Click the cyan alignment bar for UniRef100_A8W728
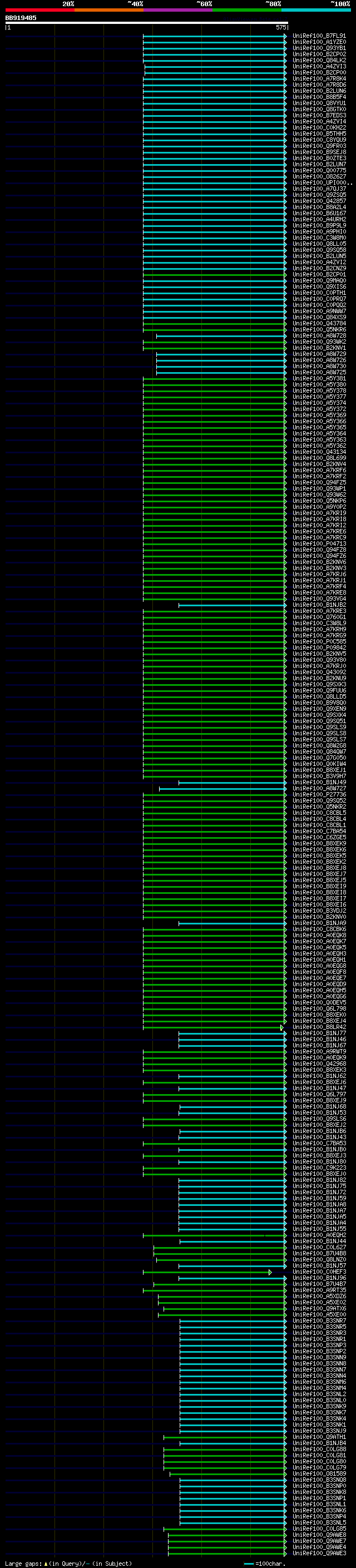The image size is (356, 1568). (221, 336)
